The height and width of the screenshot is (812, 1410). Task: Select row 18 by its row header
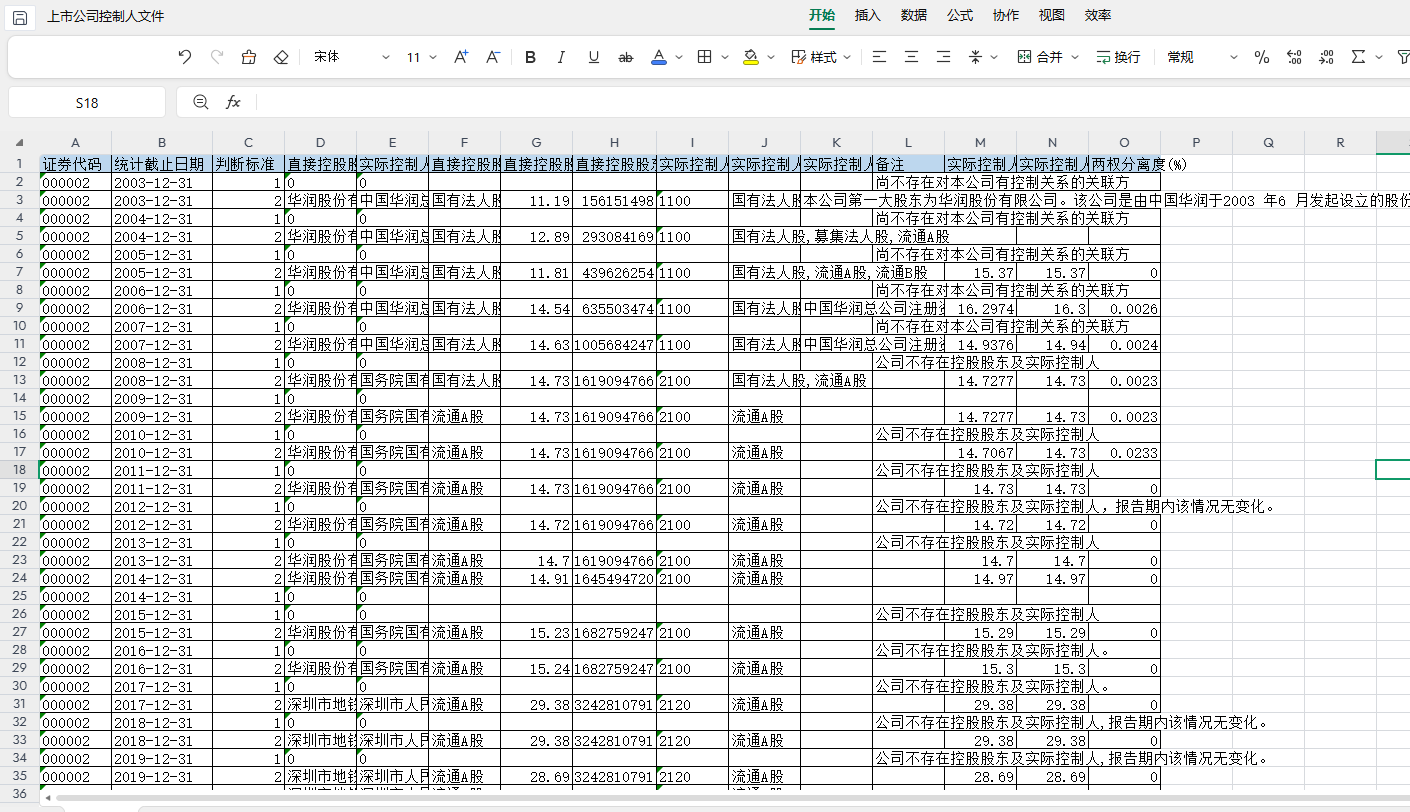pos(19,470)
